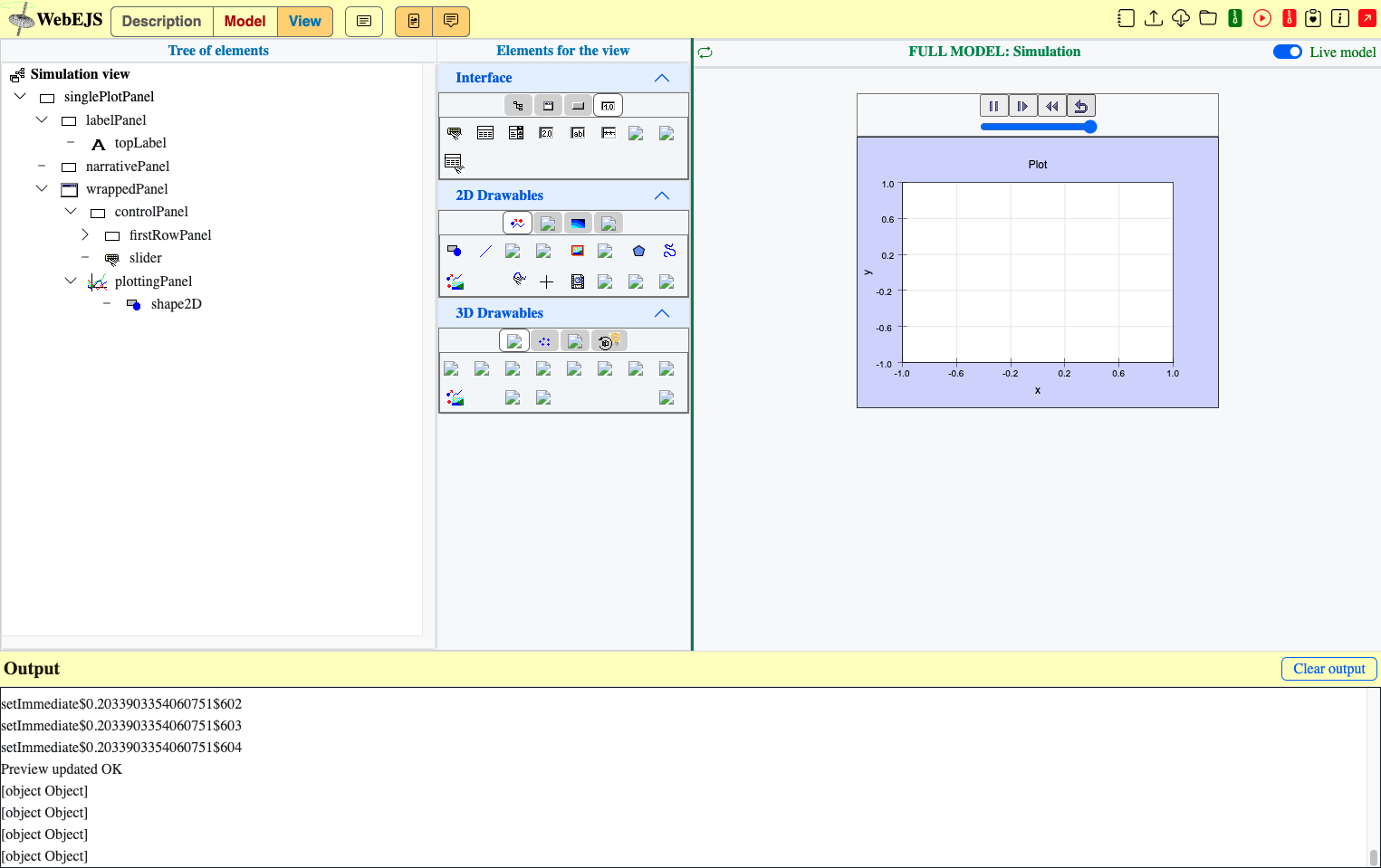
Task: Step the simulation forward once
Action: click(x=1022, y=106)
